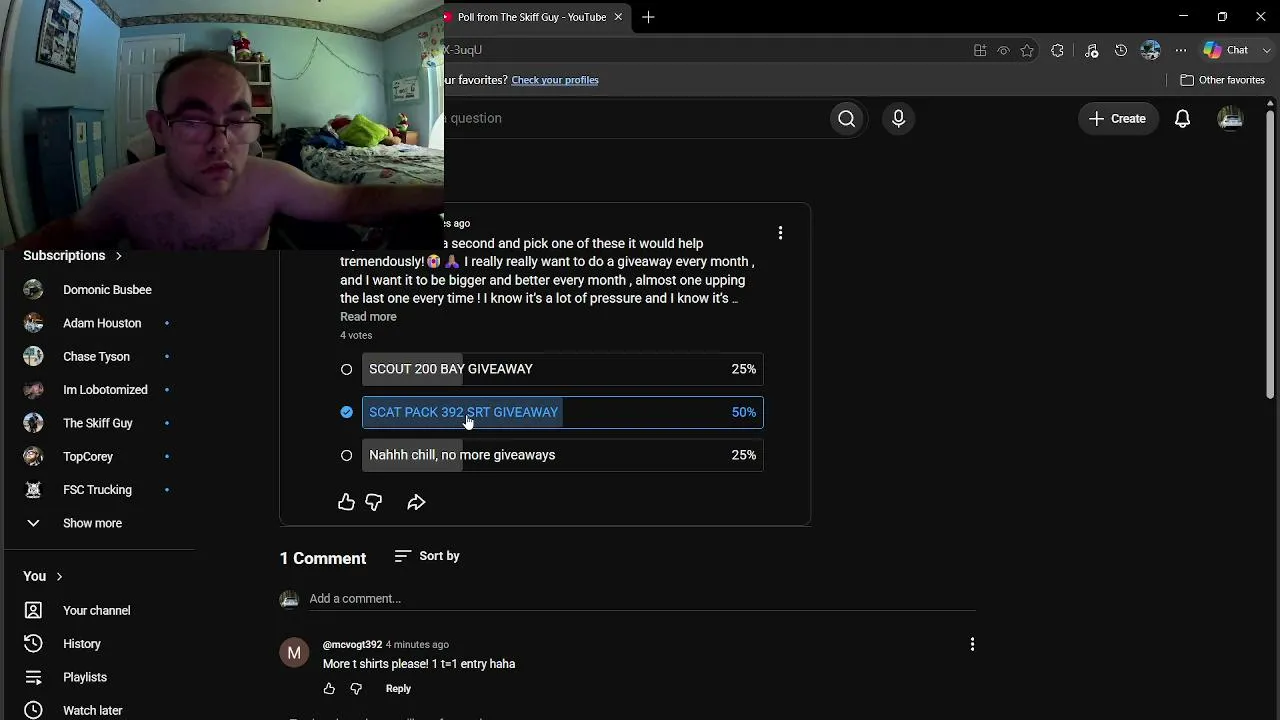Image resolution: width=1280 pixels, height=720 pixels.
Task: Focus the YouTube search box
Action: 636,119
